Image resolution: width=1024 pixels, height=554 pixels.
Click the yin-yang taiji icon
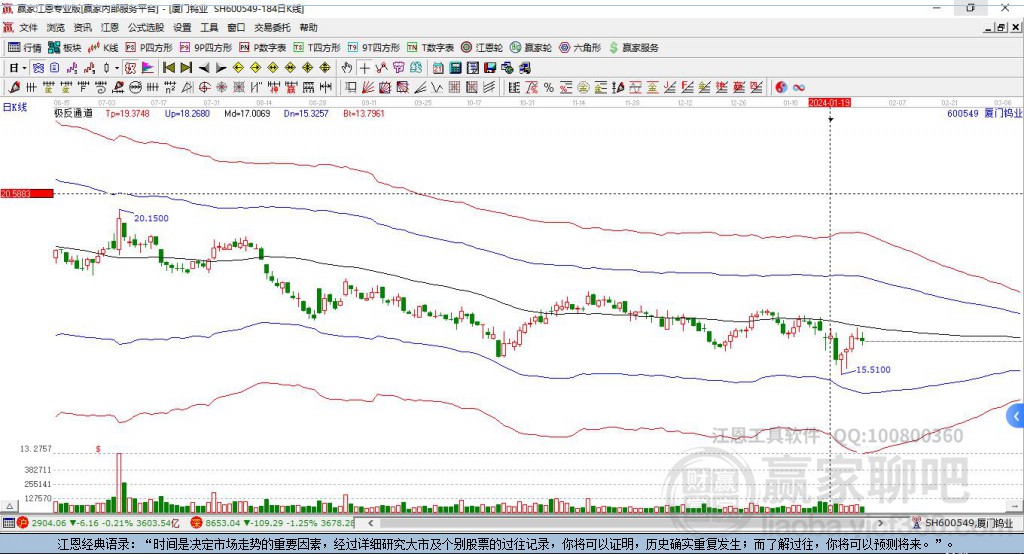[781, 87]
